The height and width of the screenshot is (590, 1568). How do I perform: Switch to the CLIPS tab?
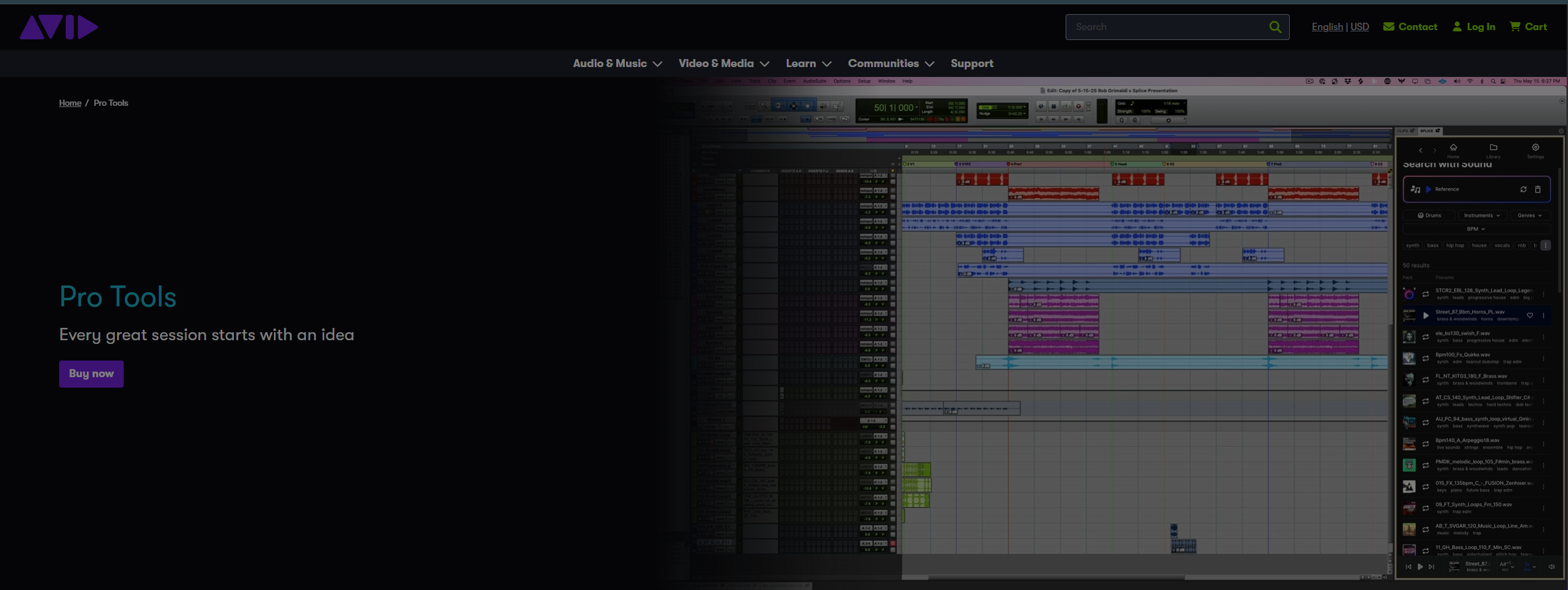pos(1405,131)
